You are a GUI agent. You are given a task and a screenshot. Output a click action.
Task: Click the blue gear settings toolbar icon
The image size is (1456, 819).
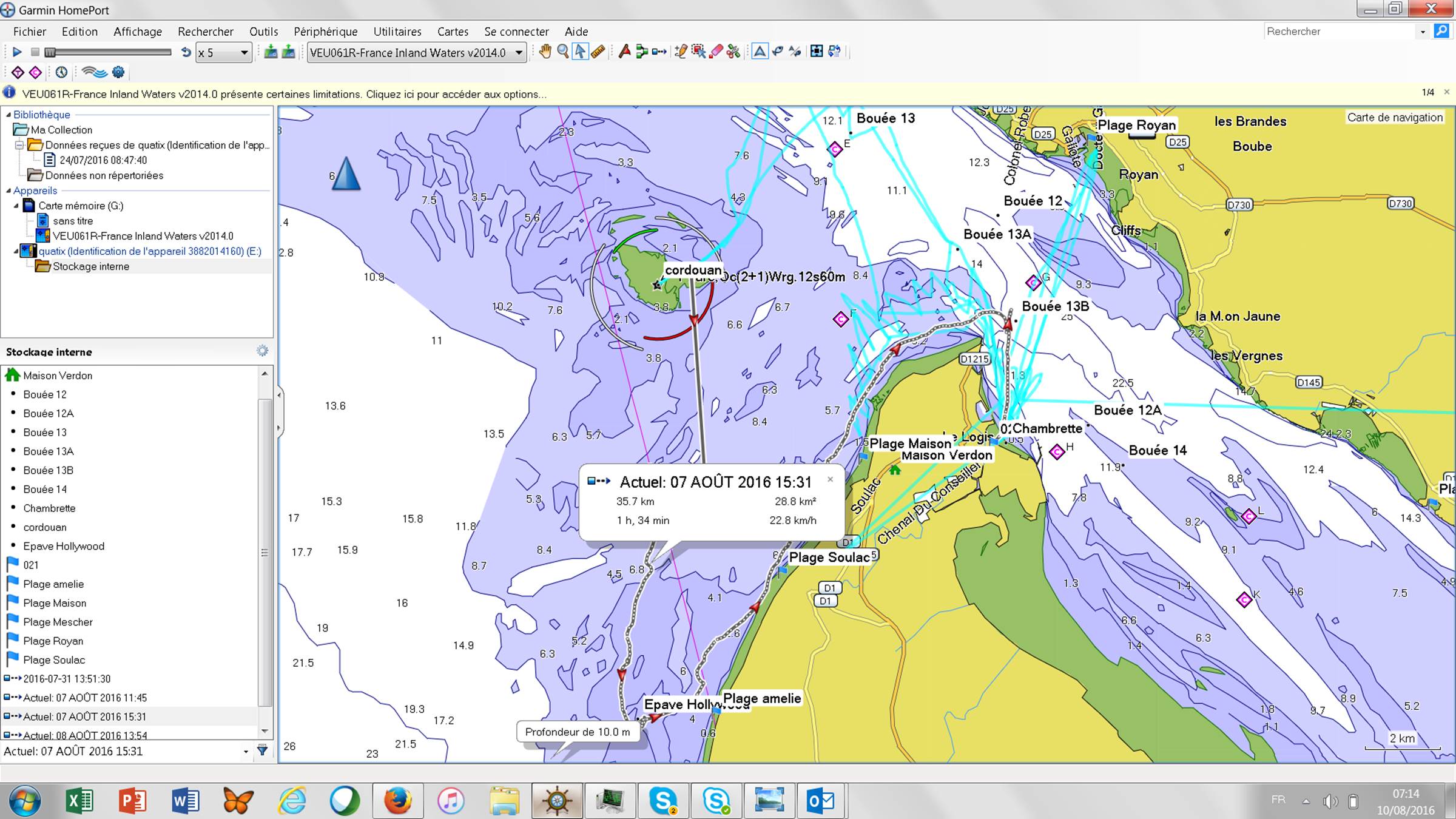pos(118,73)
